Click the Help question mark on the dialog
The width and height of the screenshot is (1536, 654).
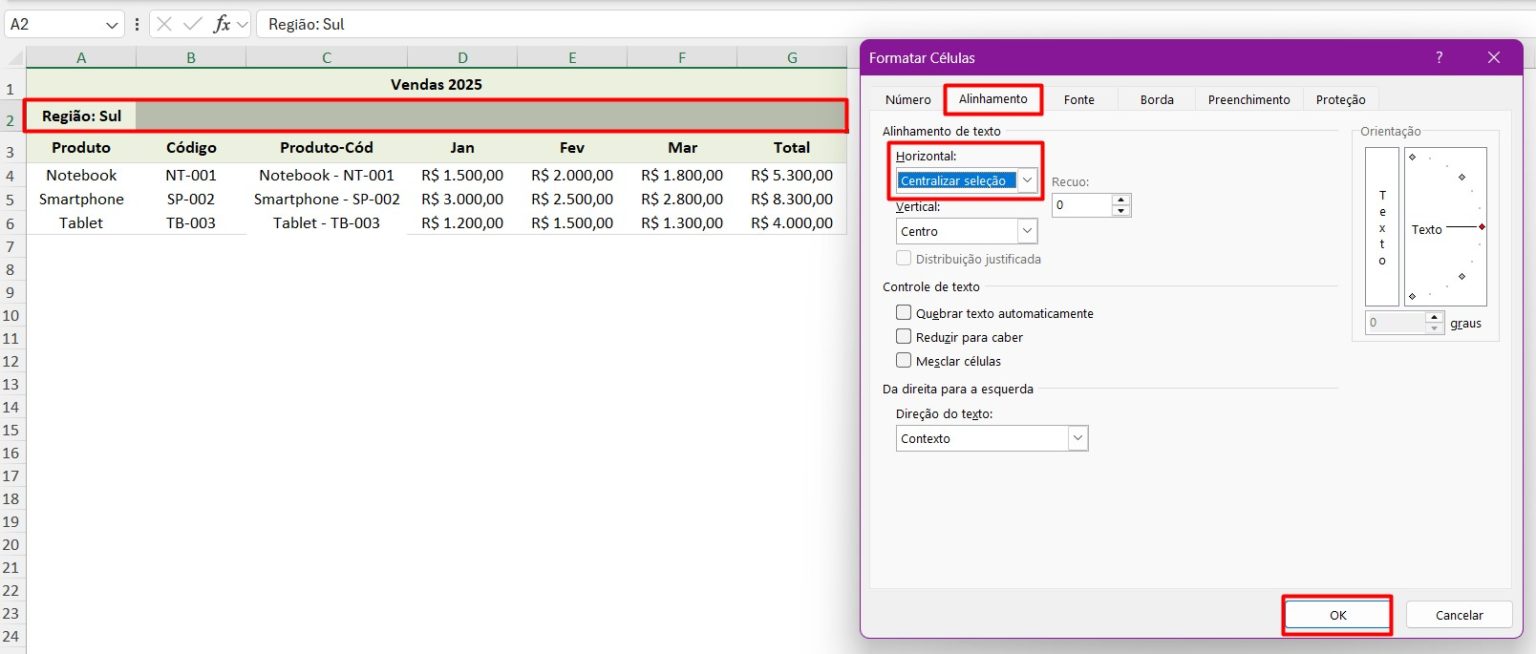(1439, 57)
